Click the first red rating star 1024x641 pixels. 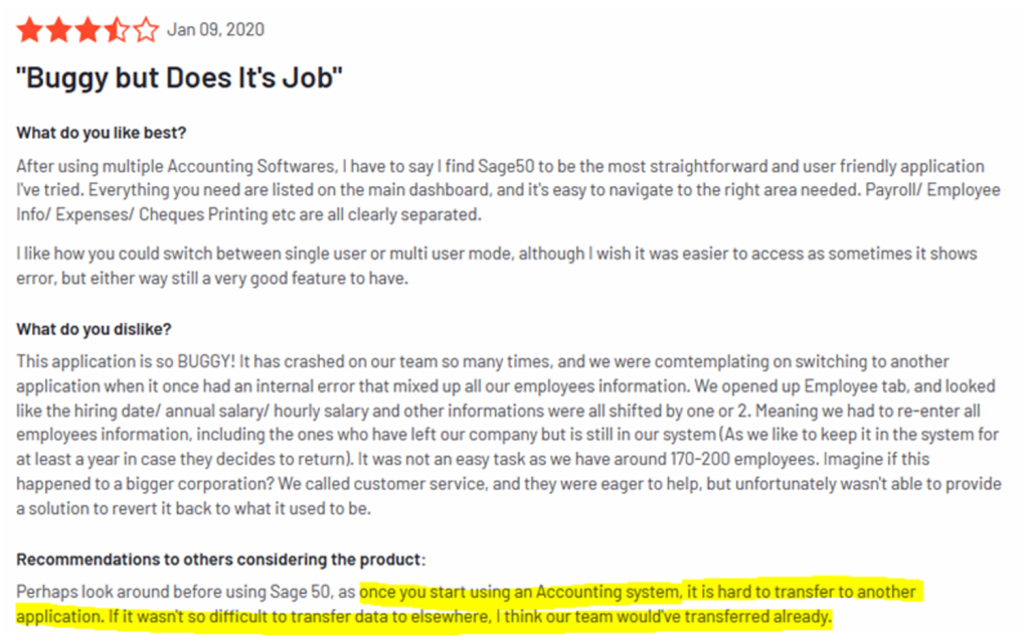coord(29,30)
